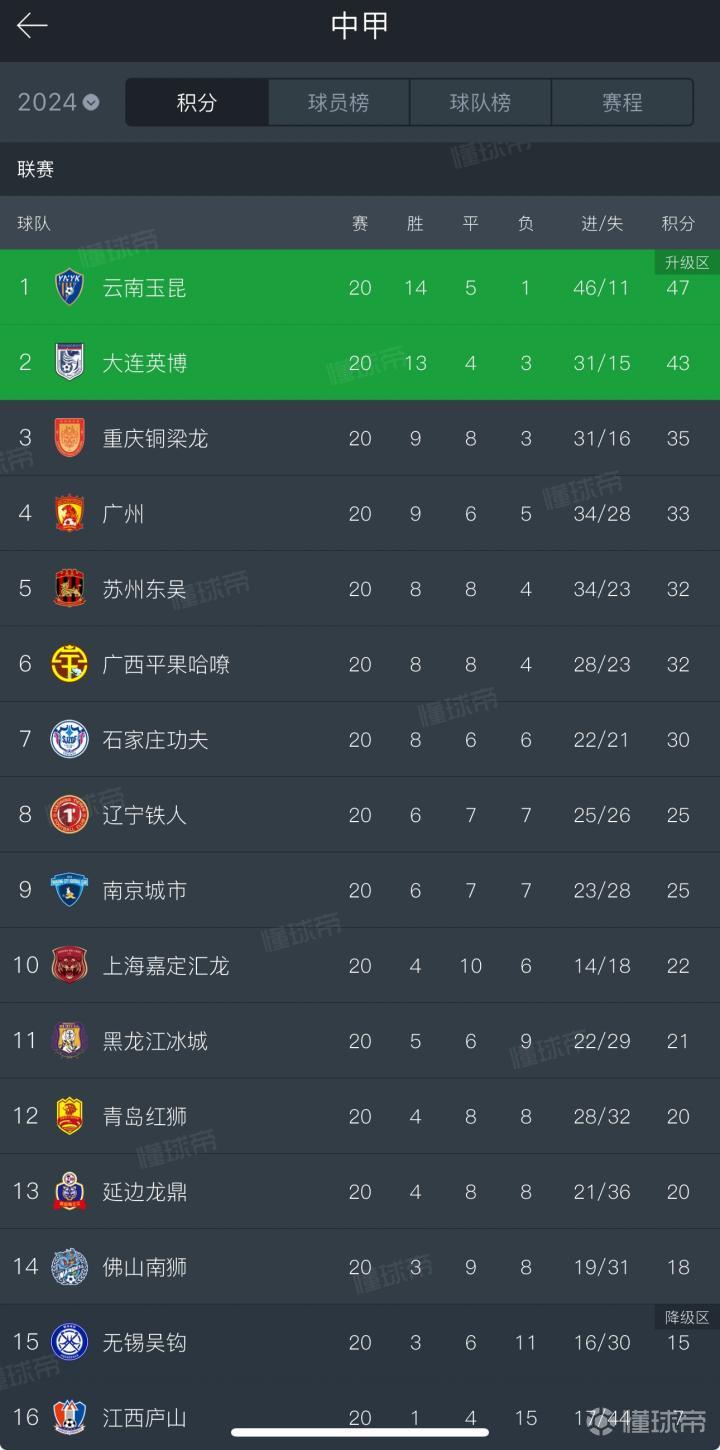720x1450 pixels.
Task: Tap the 广西平果哈嘹 team badge
Action: pyautogui.click(x=69, y=664)
